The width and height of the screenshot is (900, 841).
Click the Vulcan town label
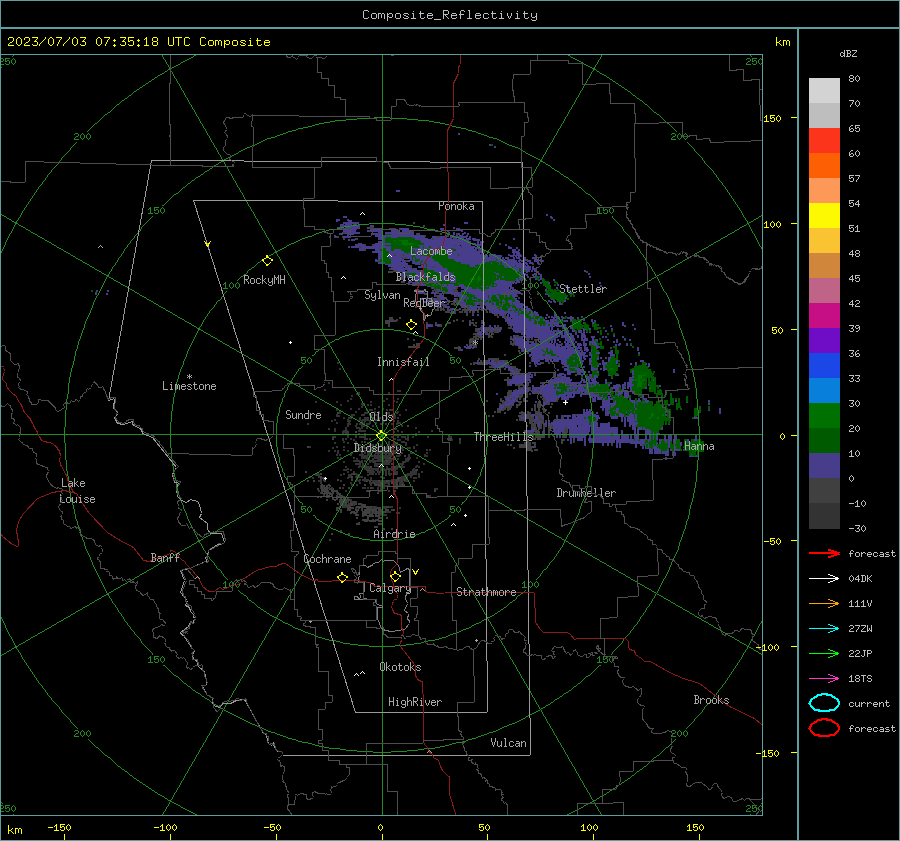point(508,743)
